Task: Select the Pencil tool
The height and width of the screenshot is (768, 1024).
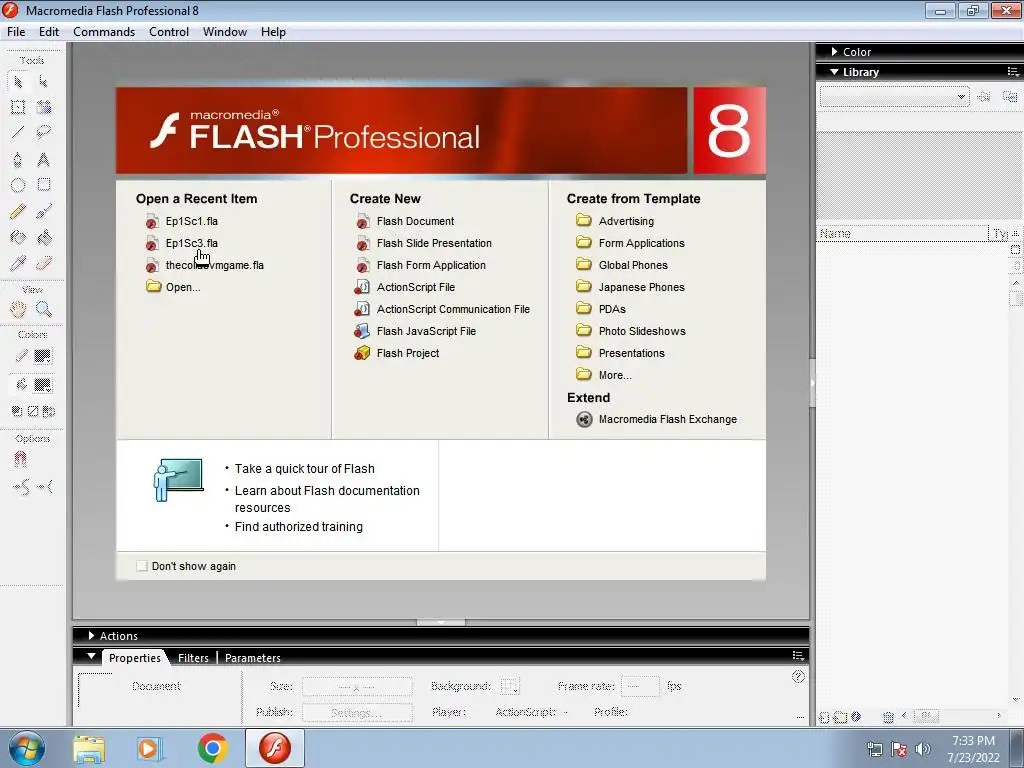Action: coord(18,211)
